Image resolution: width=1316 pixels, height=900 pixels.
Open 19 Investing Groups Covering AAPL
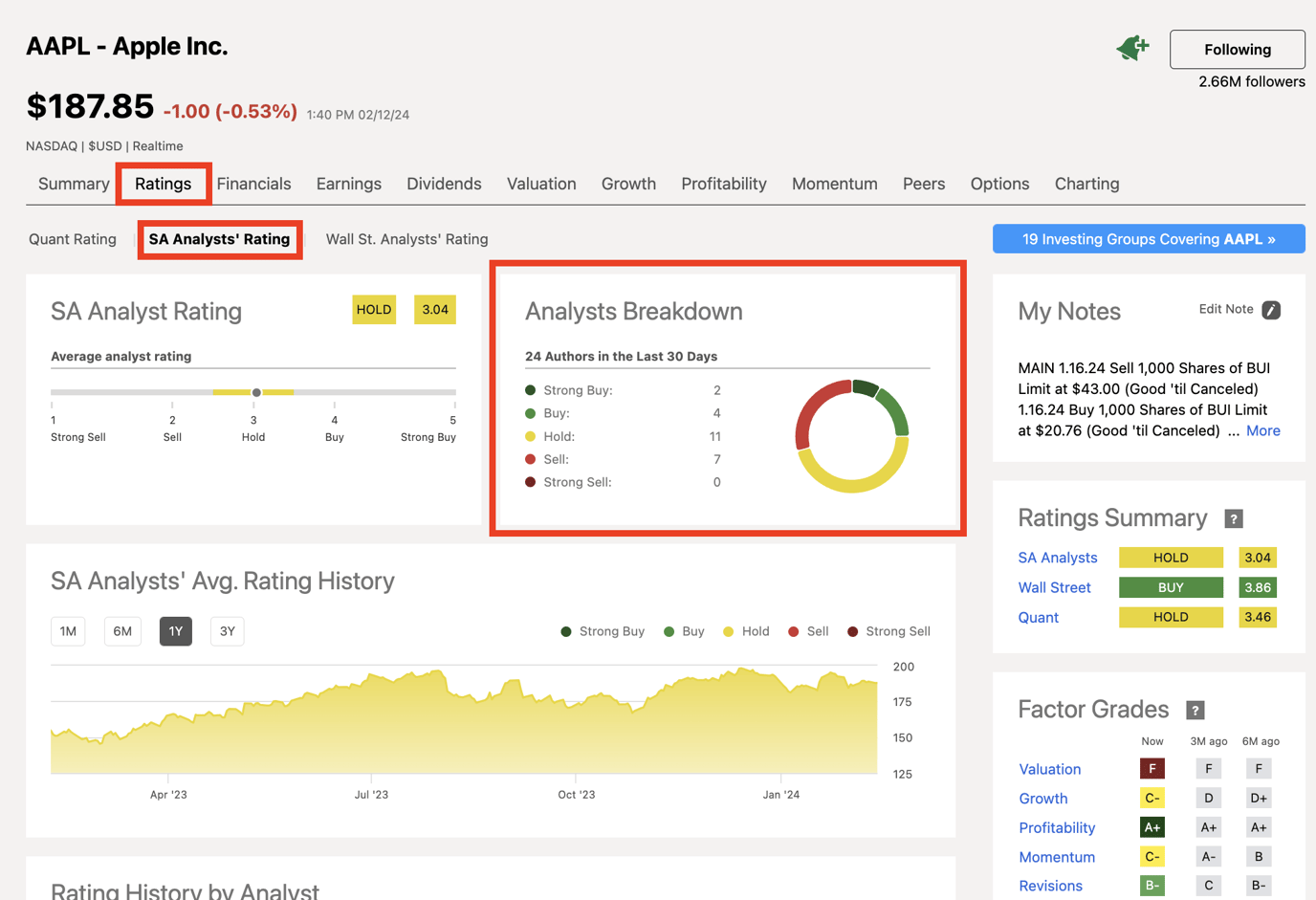point(1149,239)
